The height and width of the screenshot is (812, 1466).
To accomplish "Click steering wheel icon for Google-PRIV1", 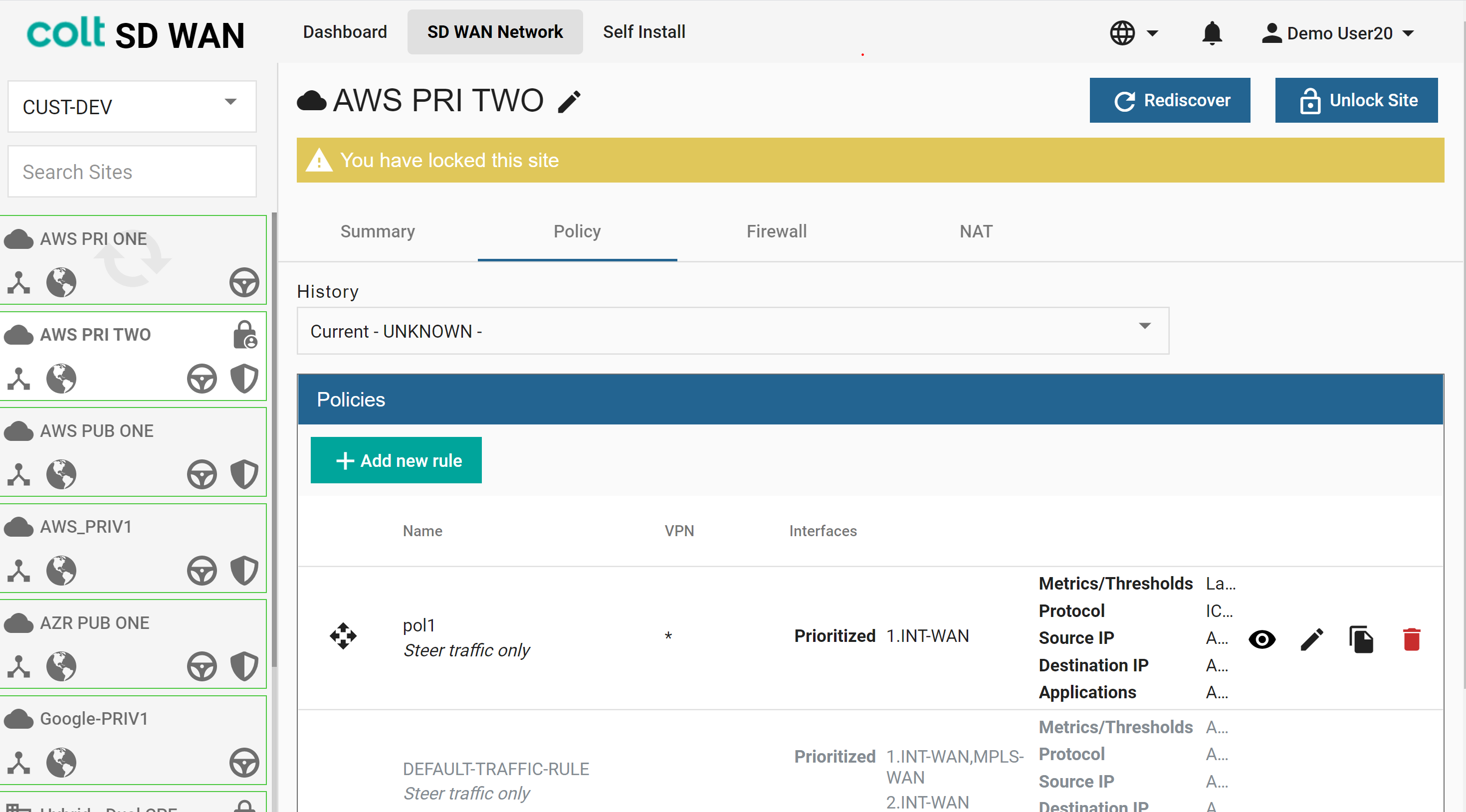I will pos(244,763).
